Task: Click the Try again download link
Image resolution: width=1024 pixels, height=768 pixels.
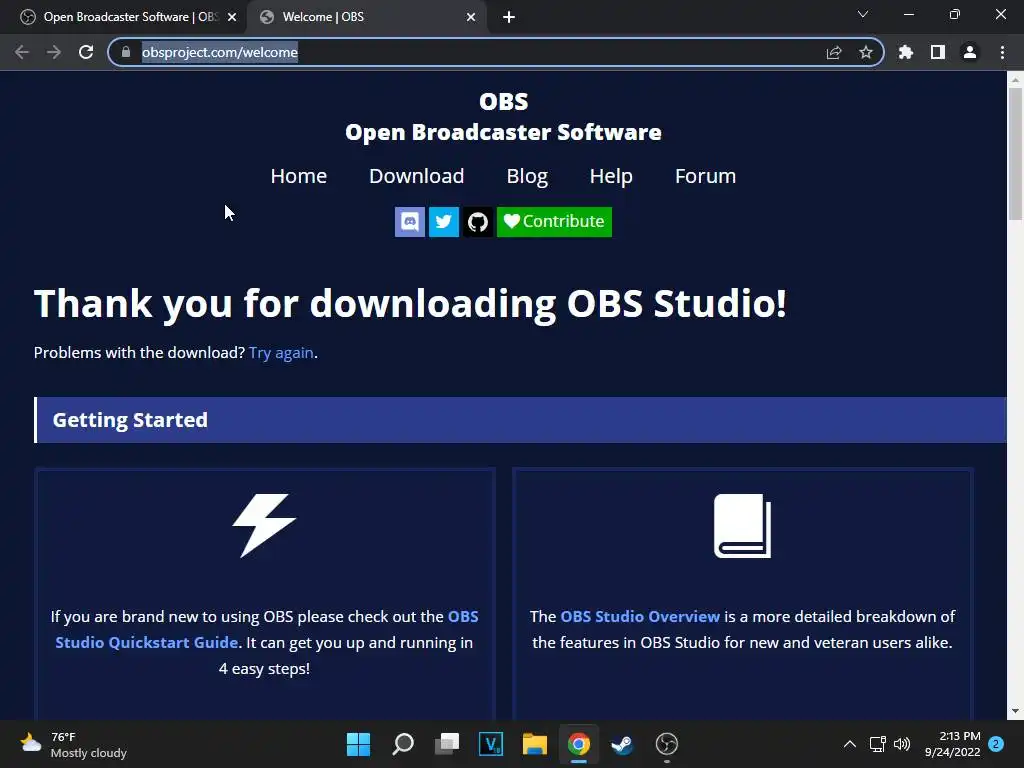Action: click(281, 353)
